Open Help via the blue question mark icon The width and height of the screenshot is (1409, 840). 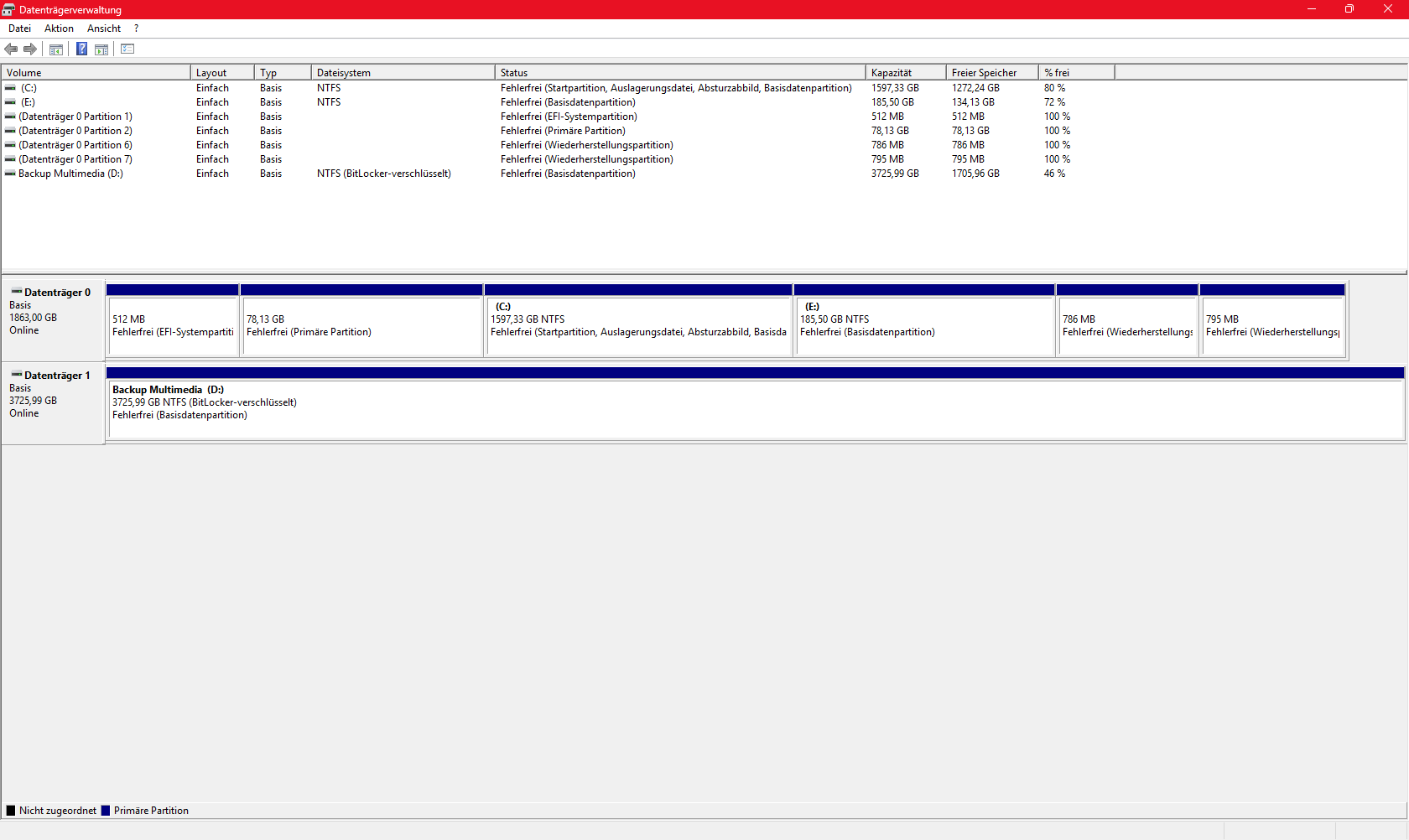[81, 49]
